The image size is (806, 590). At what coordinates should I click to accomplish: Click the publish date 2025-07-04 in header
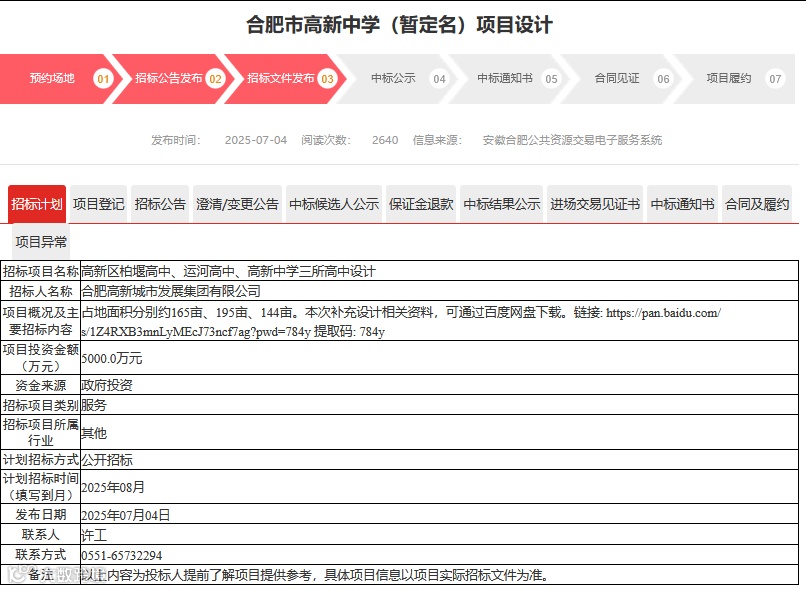click(255, 140)
